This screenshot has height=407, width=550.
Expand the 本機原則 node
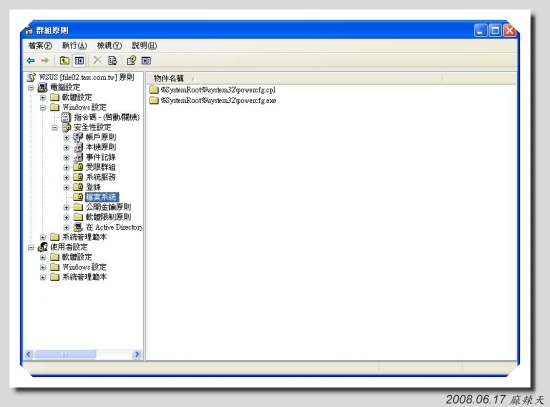[x=66, y=147]
